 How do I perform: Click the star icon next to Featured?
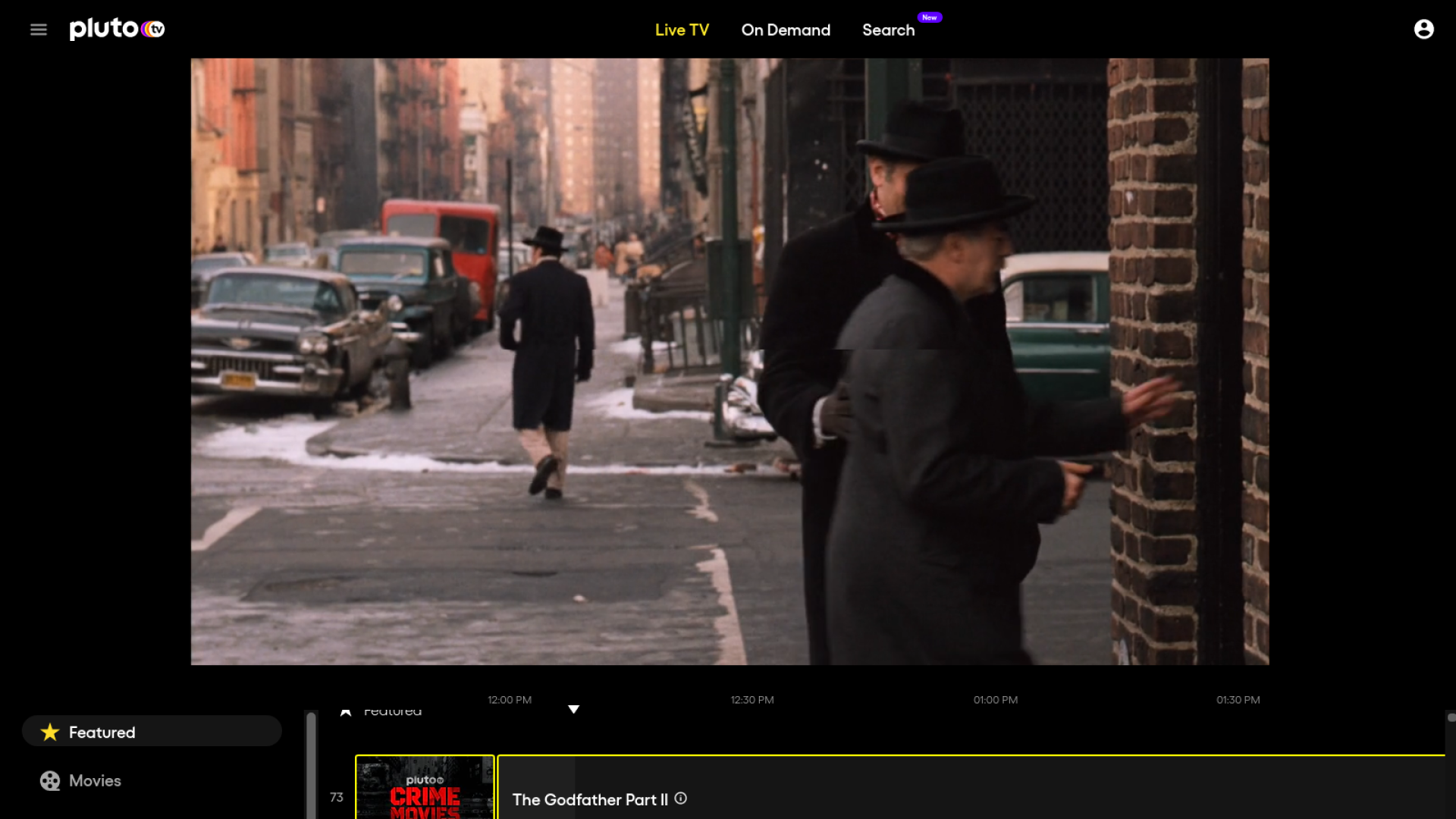pos(50,732)
